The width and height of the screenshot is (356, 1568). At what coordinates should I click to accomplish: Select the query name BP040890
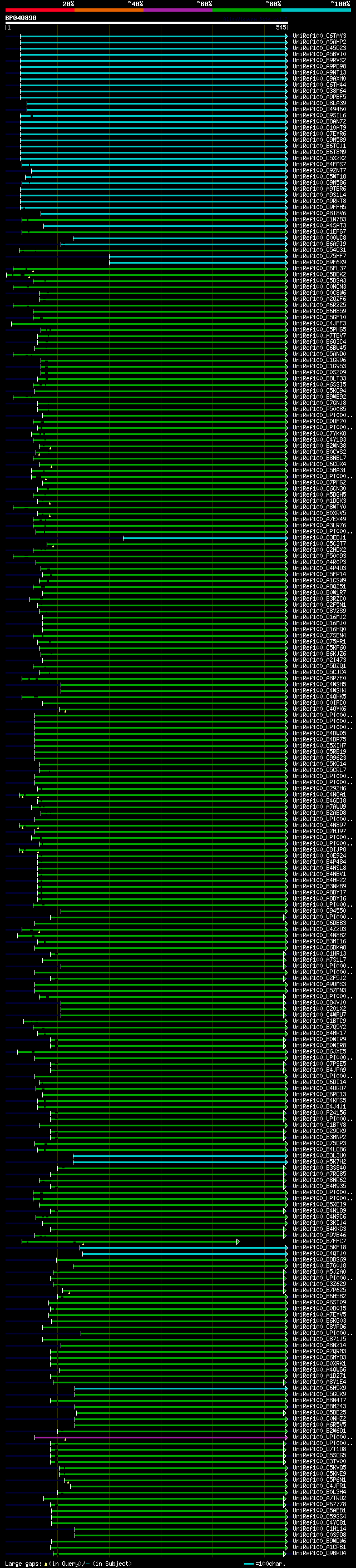click(21, 18)
